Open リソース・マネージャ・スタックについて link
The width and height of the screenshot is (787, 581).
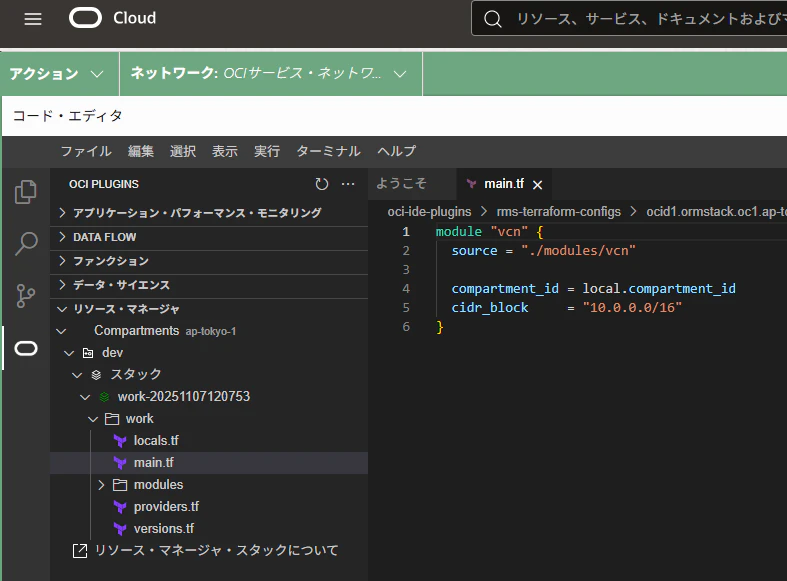click(216, 550)
